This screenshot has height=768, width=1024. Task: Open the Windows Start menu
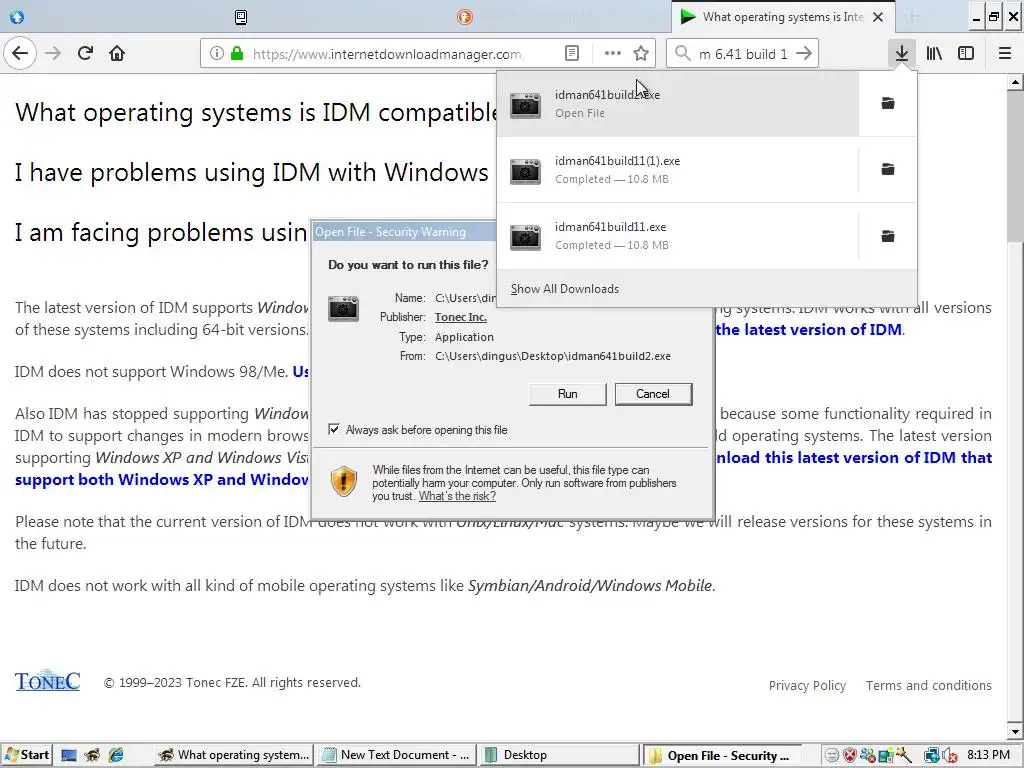click(x=25, y=755)
